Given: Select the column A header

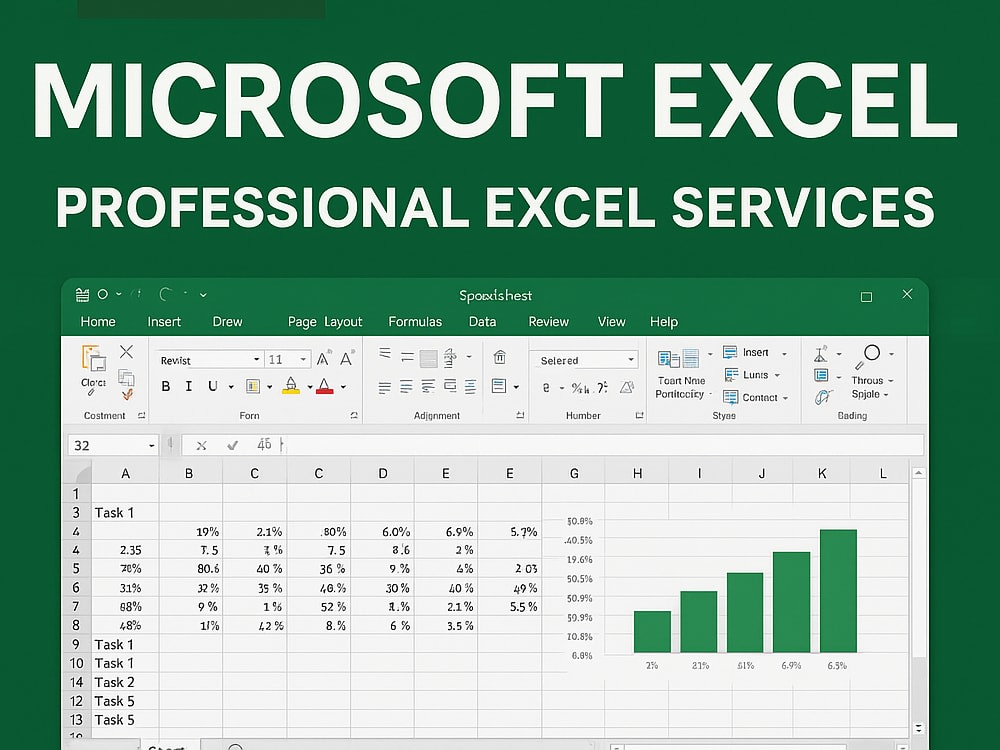Looking at the screenshot, I should pyautogui.click(x=126, y=473).
